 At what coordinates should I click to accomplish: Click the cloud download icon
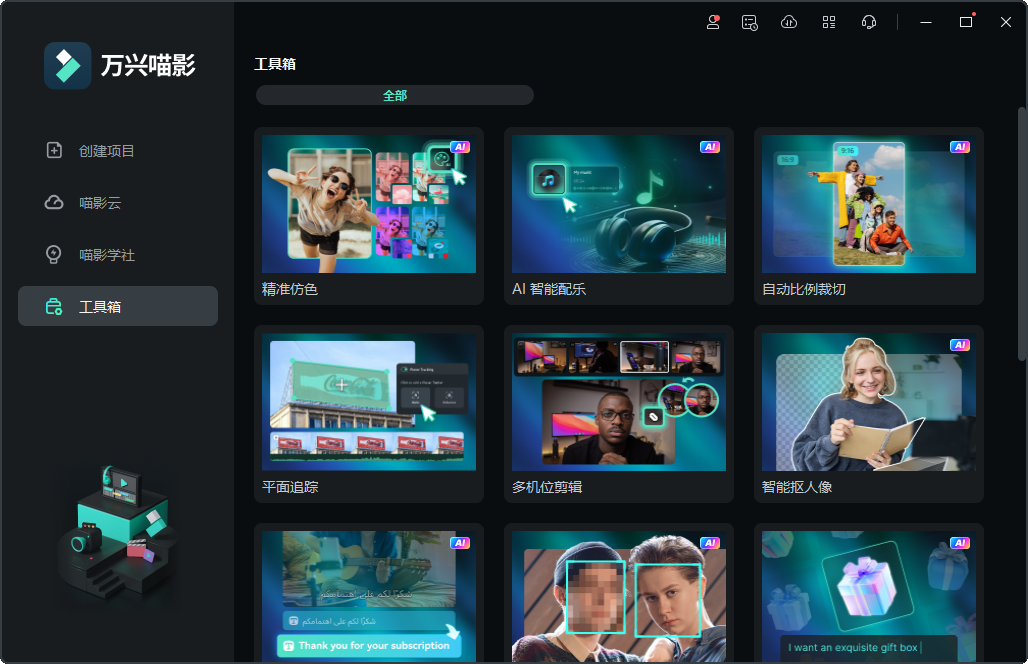(789, 22)
